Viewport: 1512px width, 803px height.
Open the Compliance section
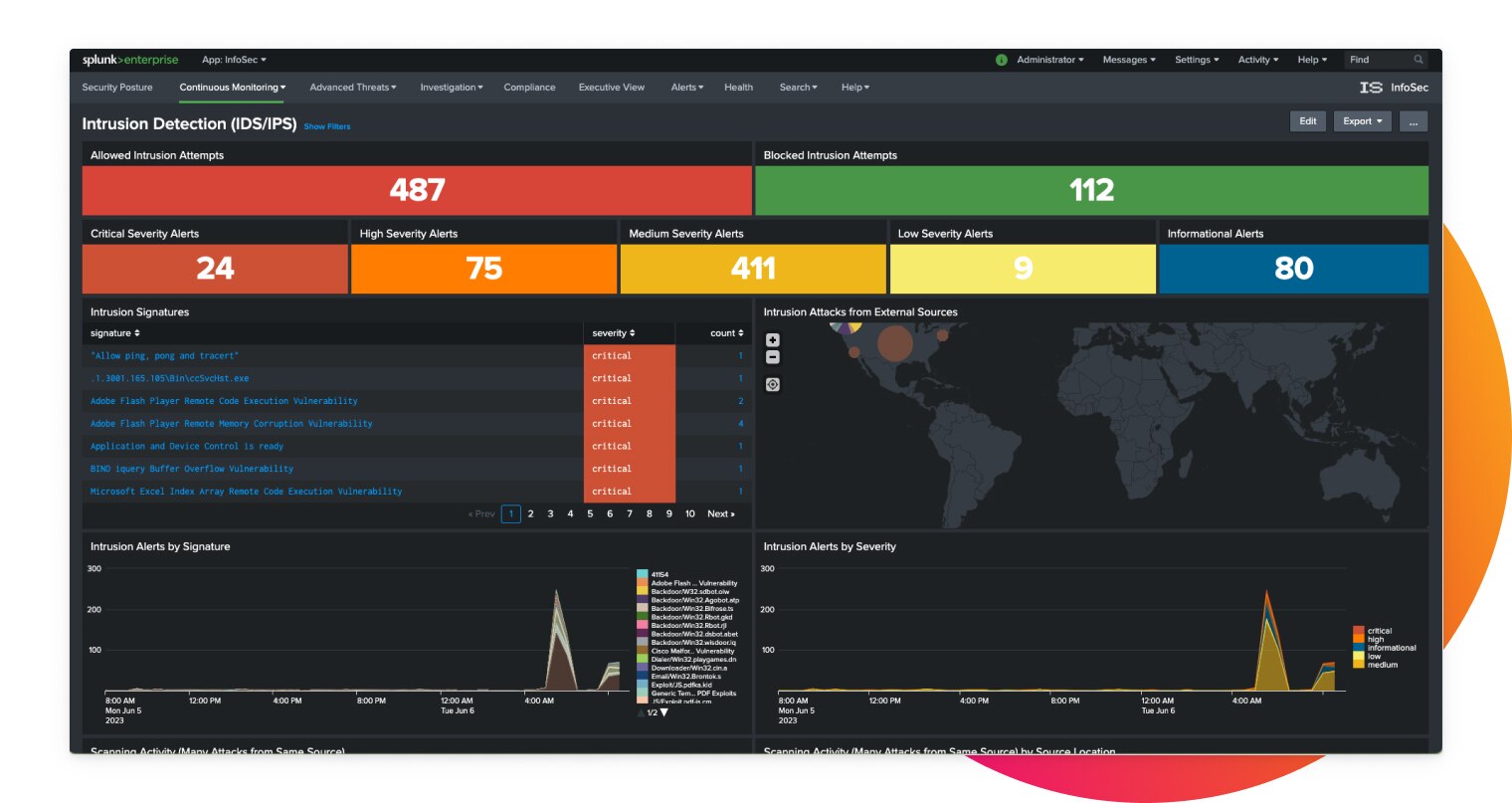(x=529, y=88)
